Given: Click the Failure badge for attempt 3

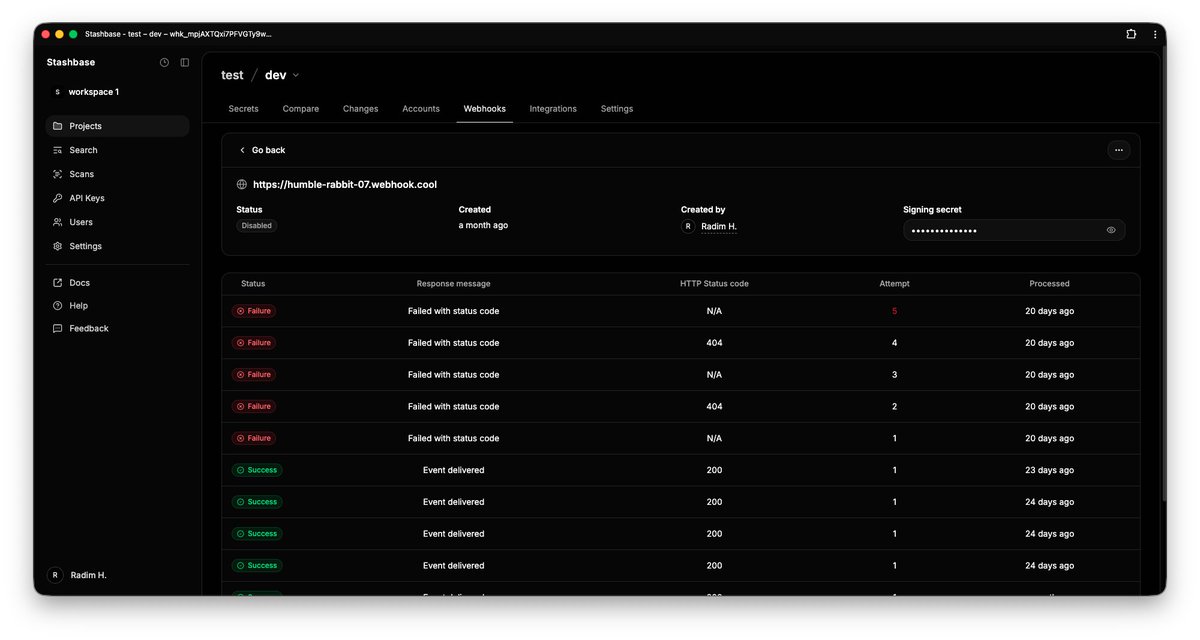Looking at the screenshot, I should coord(254,375).
